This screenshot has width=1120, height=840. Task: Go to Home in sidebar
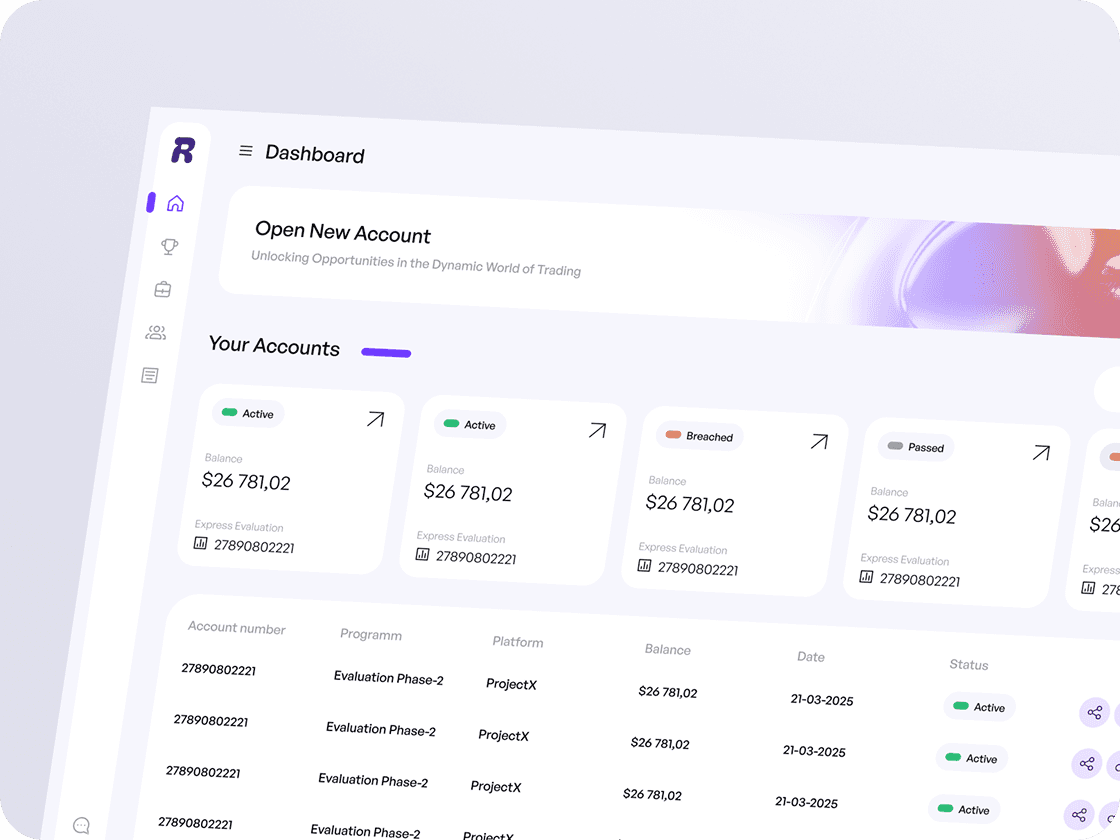[x=175, y=204]
